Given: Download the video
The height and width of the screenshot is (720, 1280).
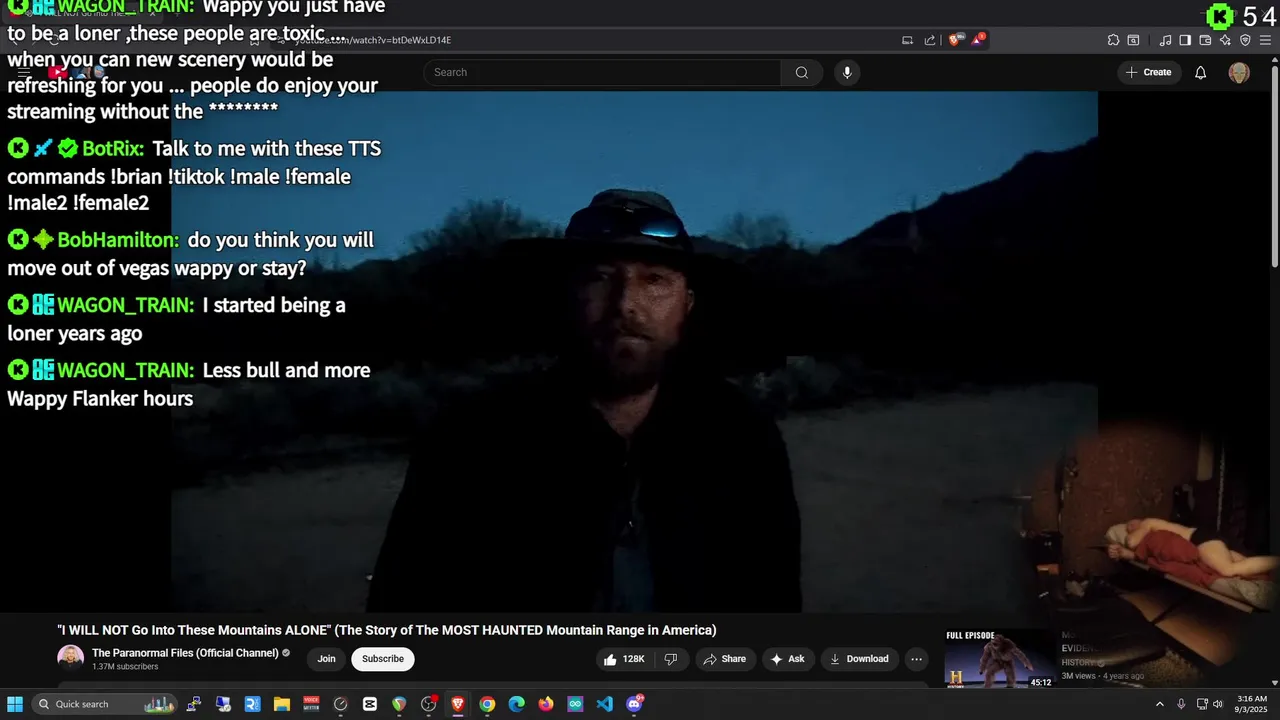Looking at the screenshot, I should click(x=860, y=659).
